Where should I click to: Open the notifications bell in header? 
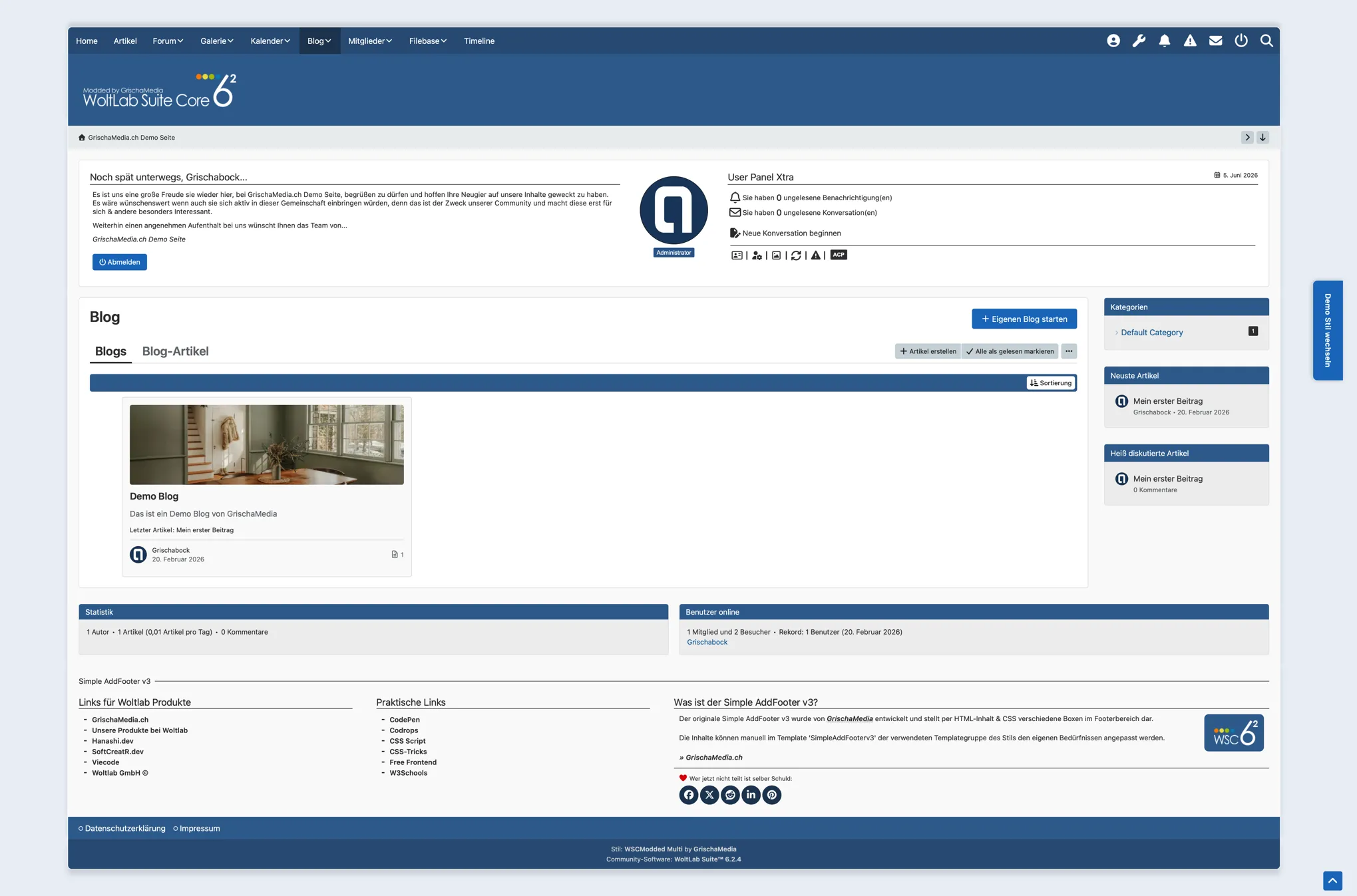1164,41
